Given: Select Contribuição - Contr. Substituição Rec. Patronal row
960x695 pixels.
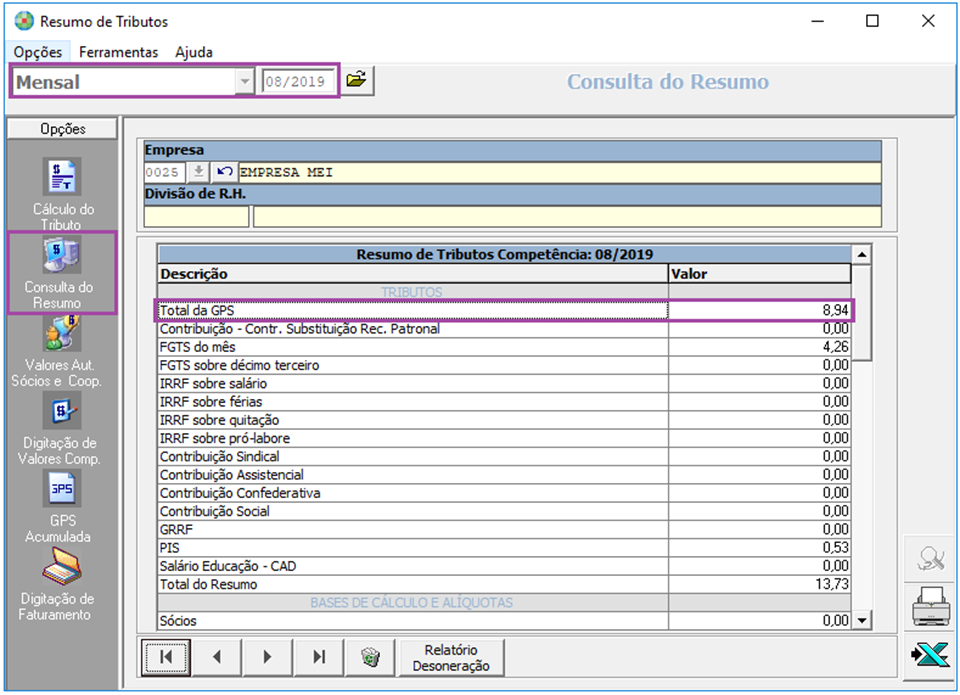Looking at the screenshot, I should [504, 329].
